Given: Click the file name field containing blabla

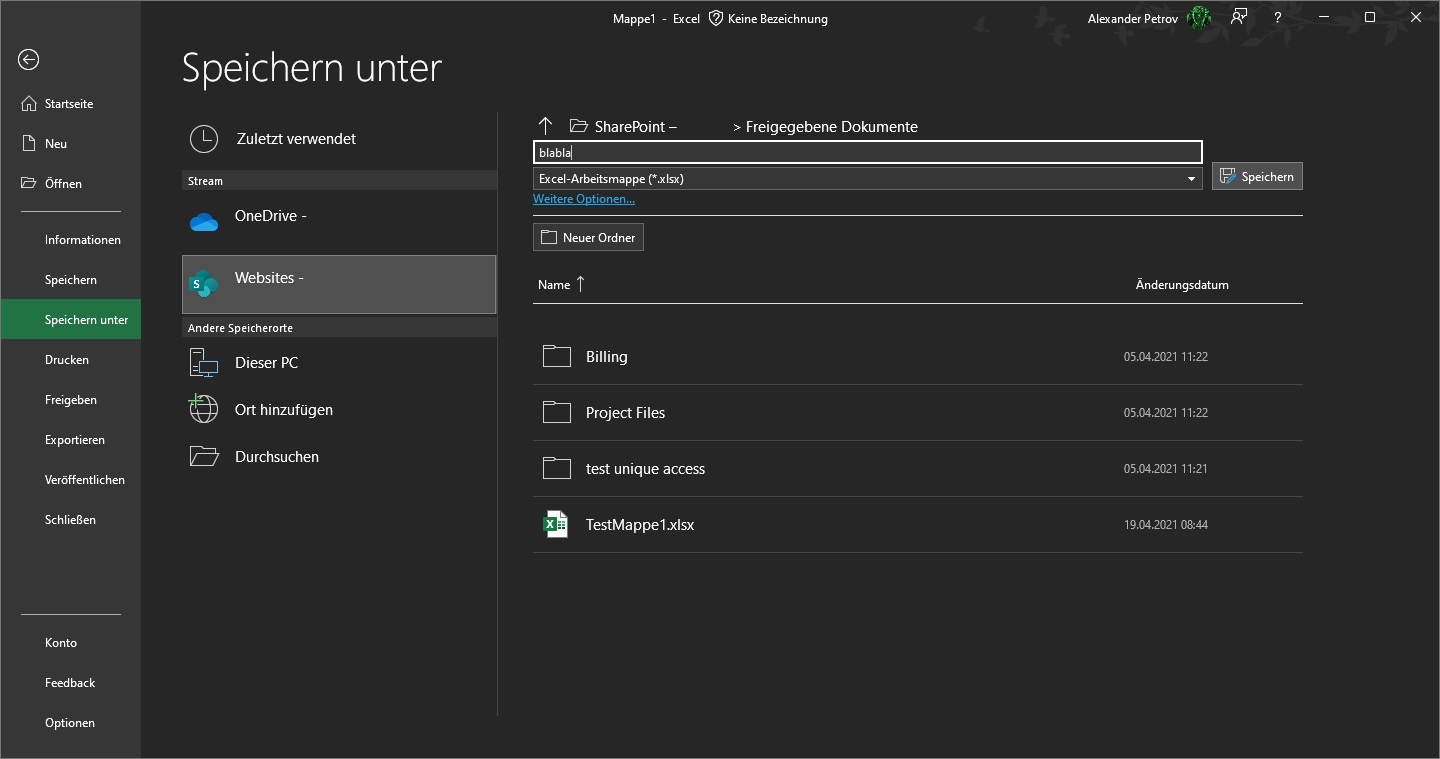Looking at the screenshot, I should coord(868,152).
